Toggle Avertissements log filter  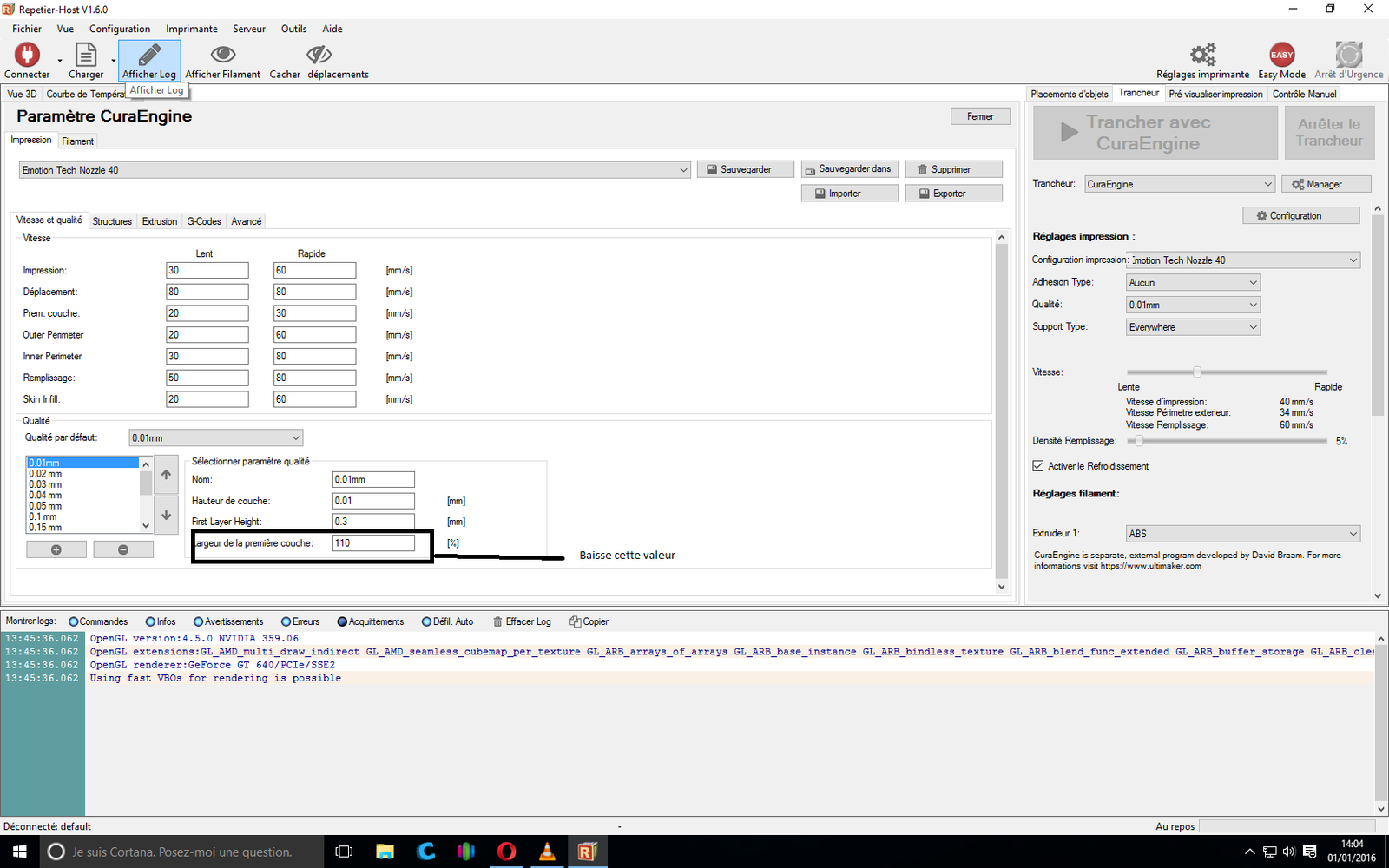coord(198,621)
